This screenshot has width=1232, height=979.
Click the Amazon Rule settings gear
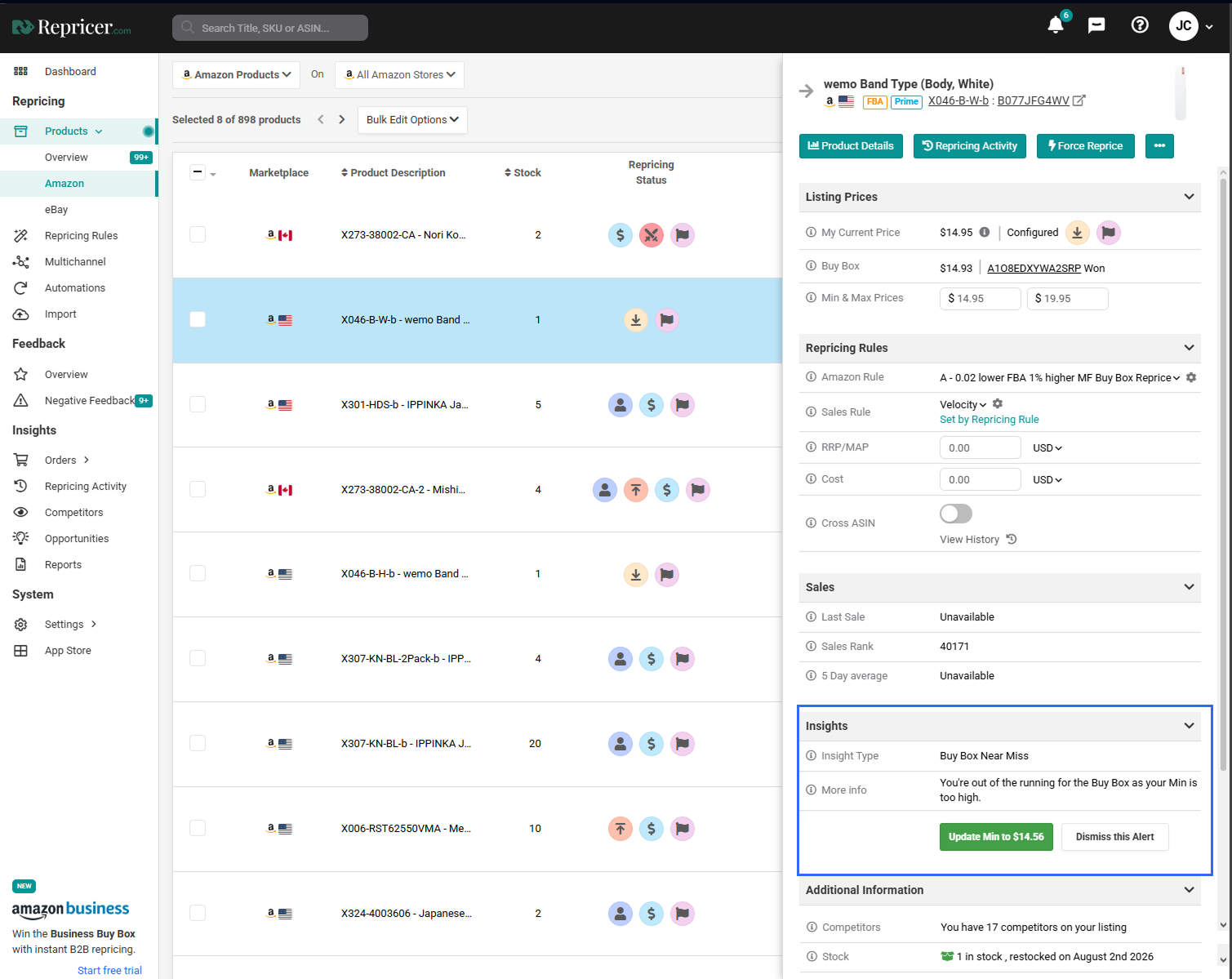[1191, 377]
